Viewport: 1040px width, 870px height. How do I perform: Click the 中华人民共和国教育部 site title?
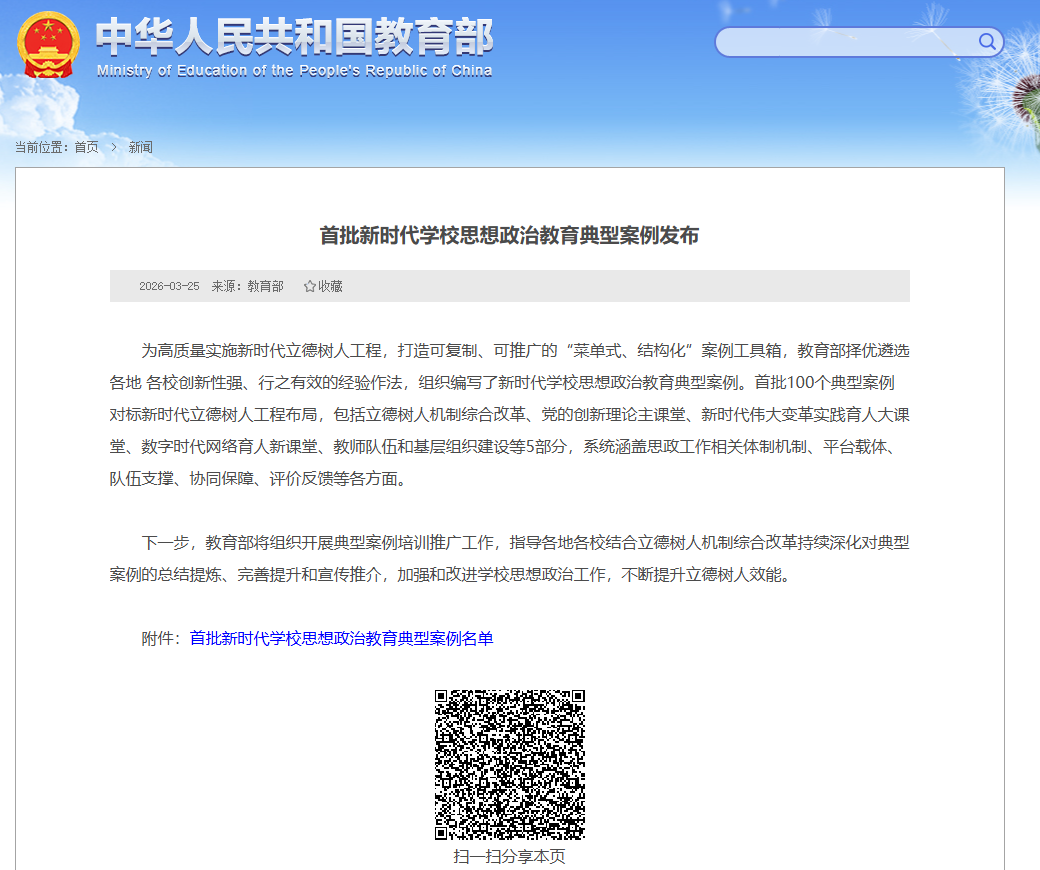pos(294,37)
